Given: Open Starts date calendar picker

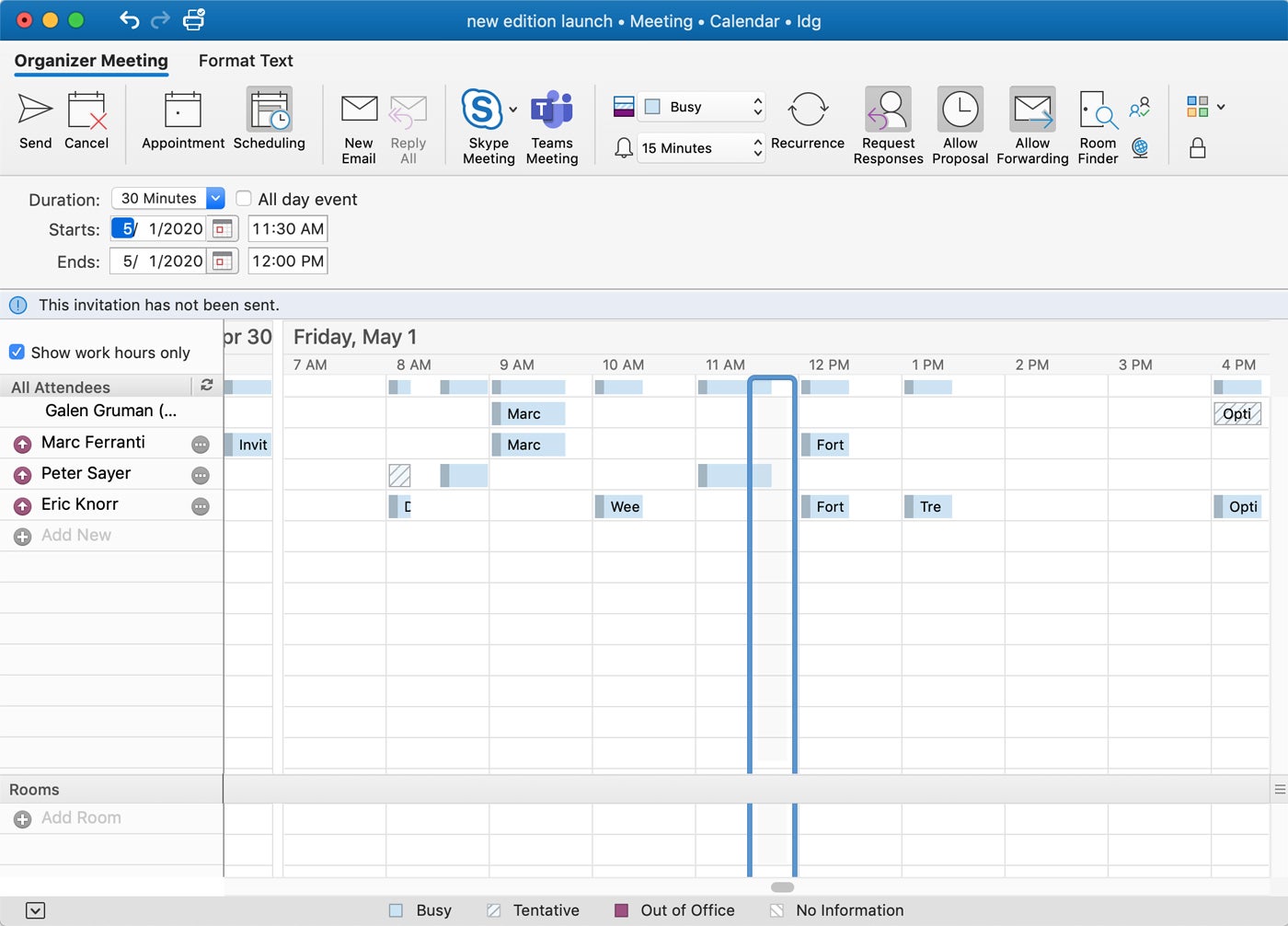Looking at the screenshot, I should click(x=222, y=228).
